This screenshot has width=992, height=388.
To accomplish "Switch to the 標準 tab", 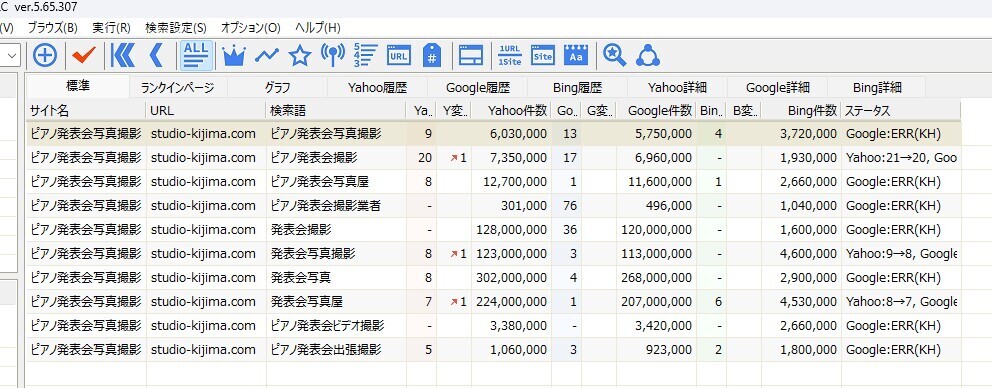I will click(x=78, y=86).
